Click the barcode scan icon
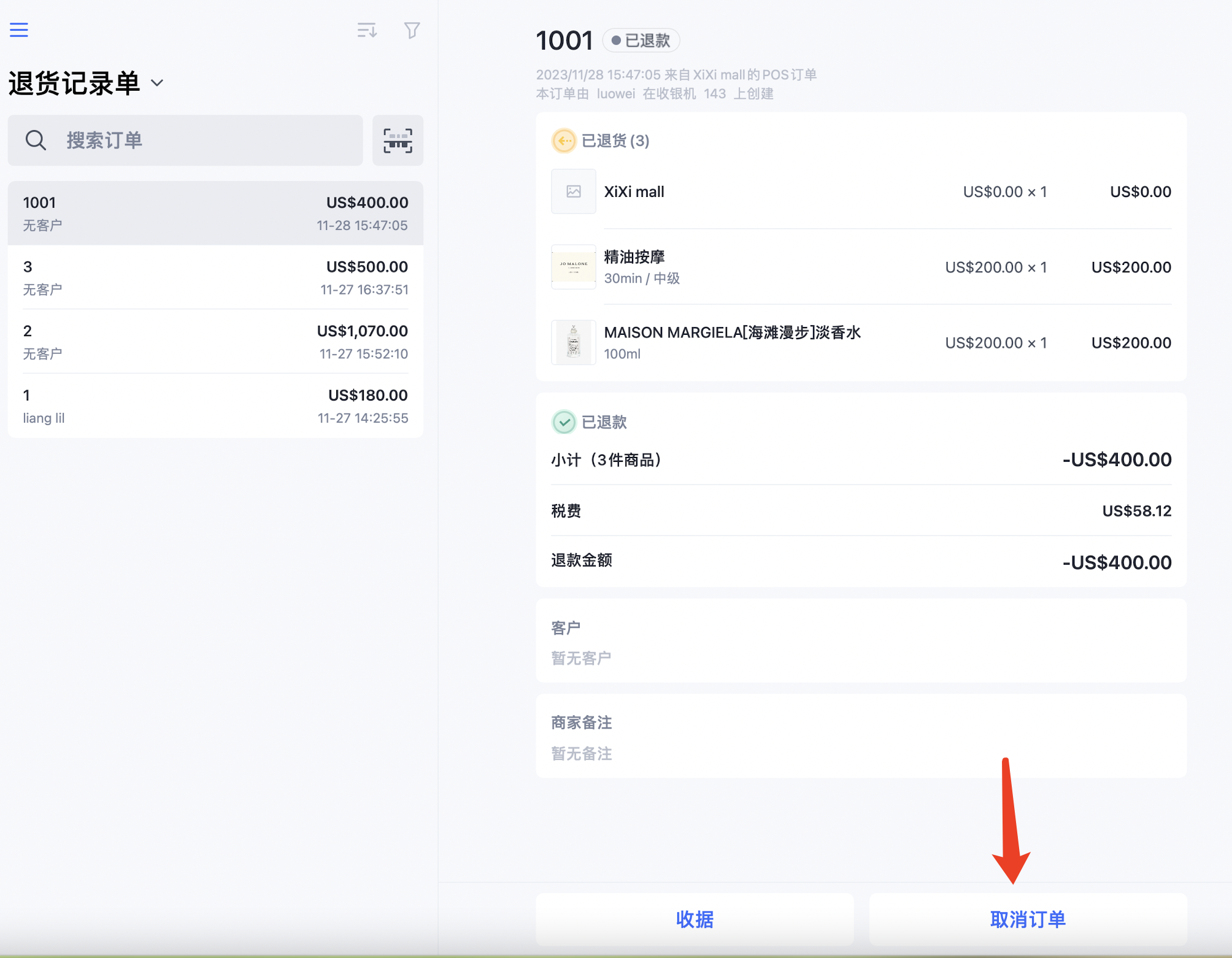This screenshot has width=1232, height=958. tap(398, 140)
